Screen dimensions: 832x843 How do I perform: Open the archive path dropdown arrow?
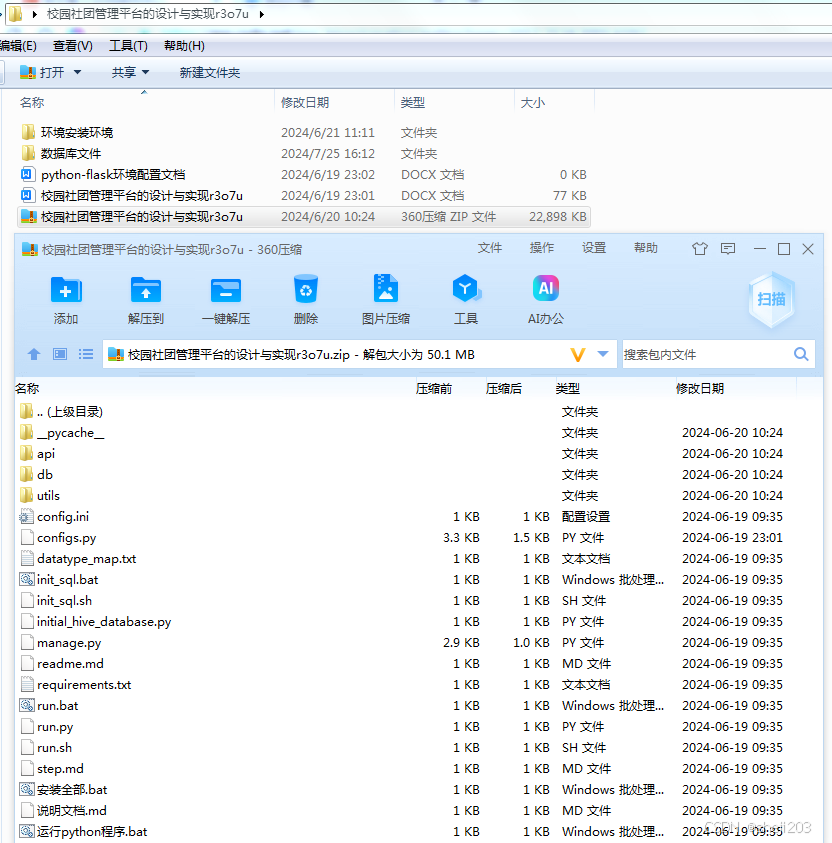coord(600,354)
